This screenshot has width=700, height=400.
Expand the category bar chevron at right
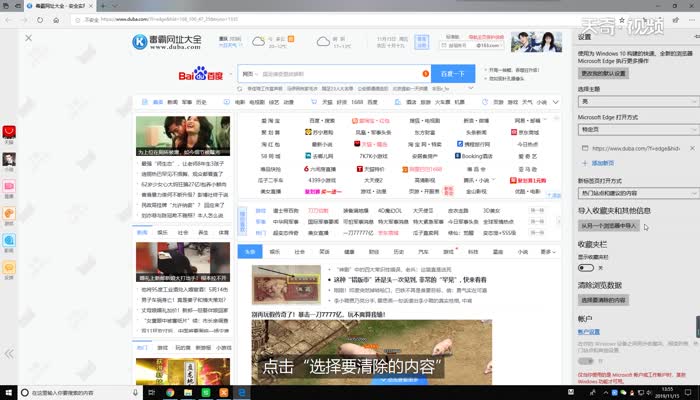[555, 102]
